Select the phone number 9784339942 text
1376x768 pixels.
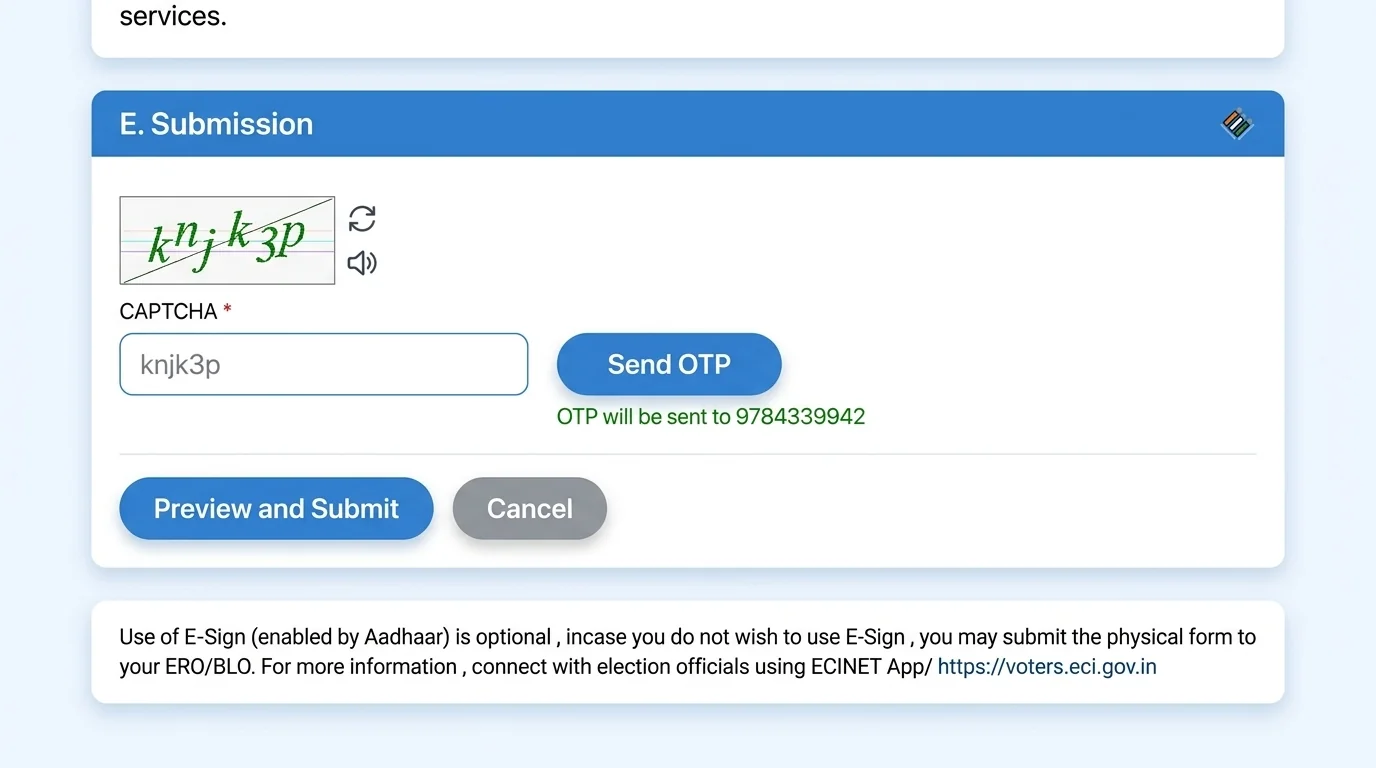801,416
